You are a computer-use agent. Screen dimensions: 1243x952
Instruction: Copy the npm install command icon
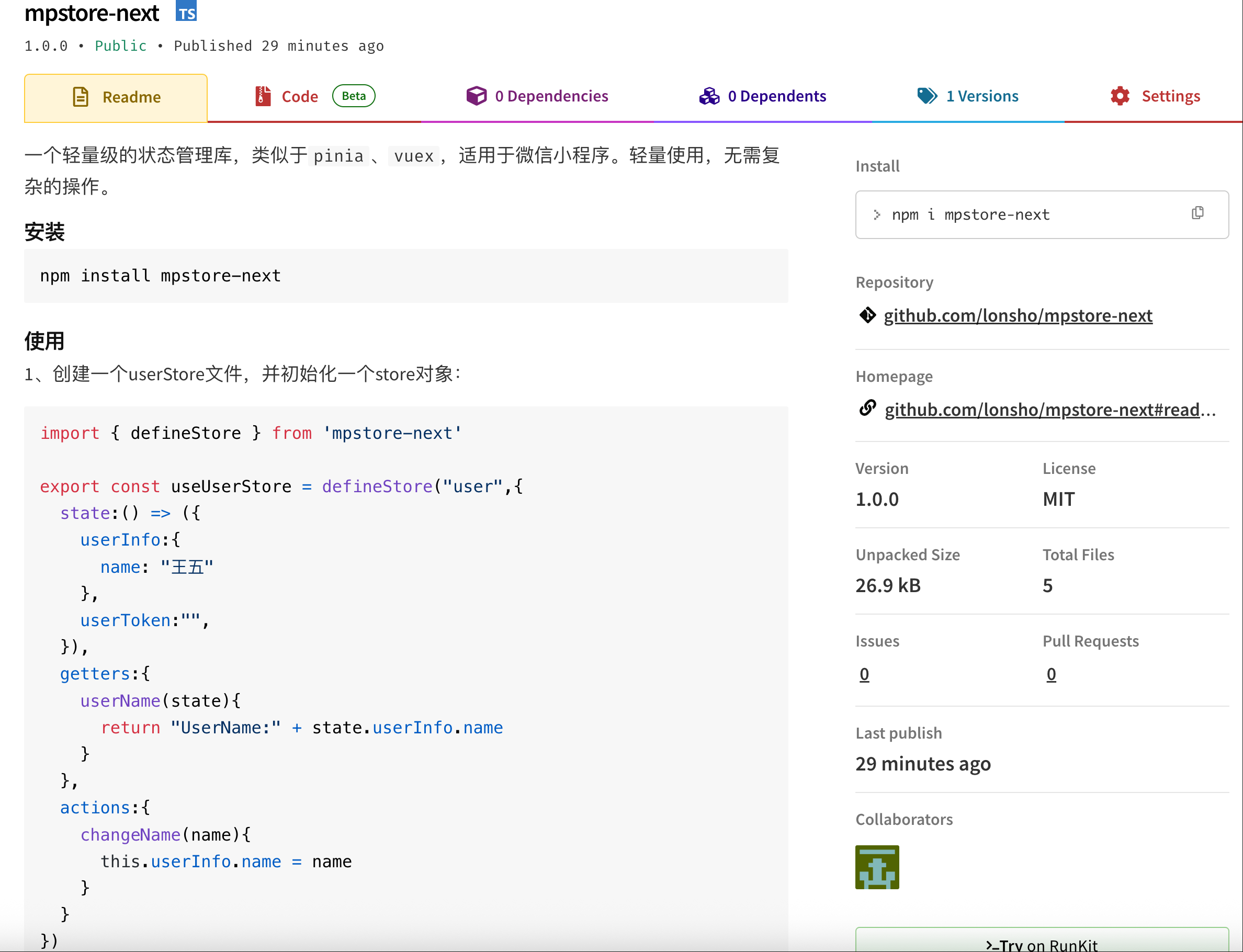tap(1197, 213)
